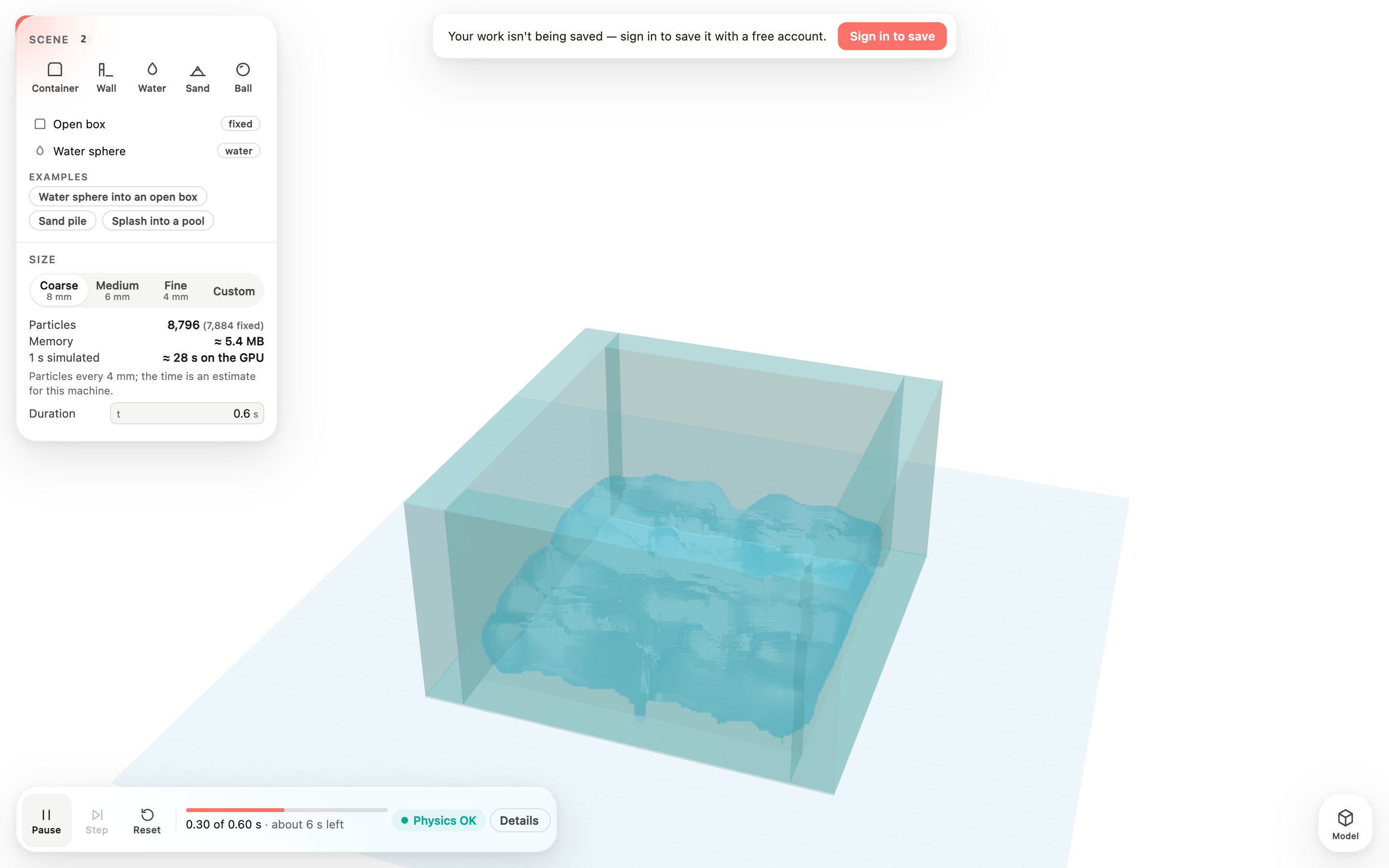The width and height of the screenshot is (1389, 868).
Task: Click the memory estimate ≈ 5.4 MB
Action: point(239,341)
